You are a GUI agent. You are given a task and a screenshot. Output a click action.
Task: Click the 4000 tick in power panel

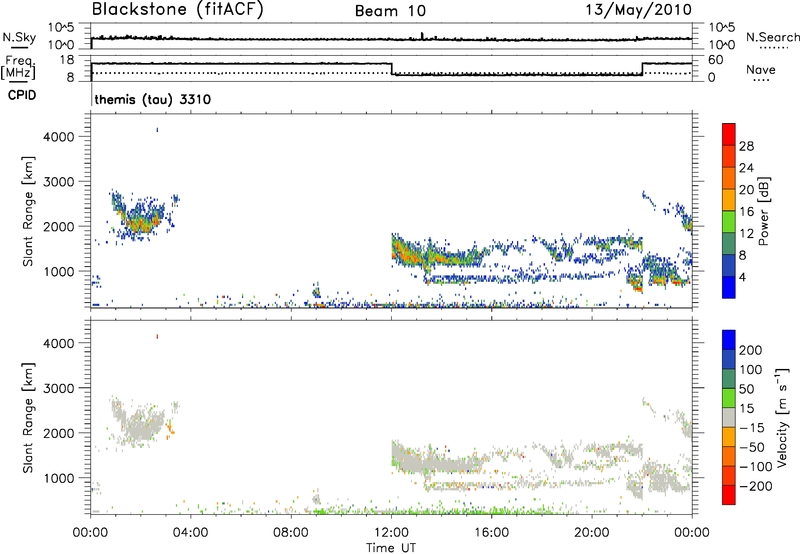tap(59, 137)
